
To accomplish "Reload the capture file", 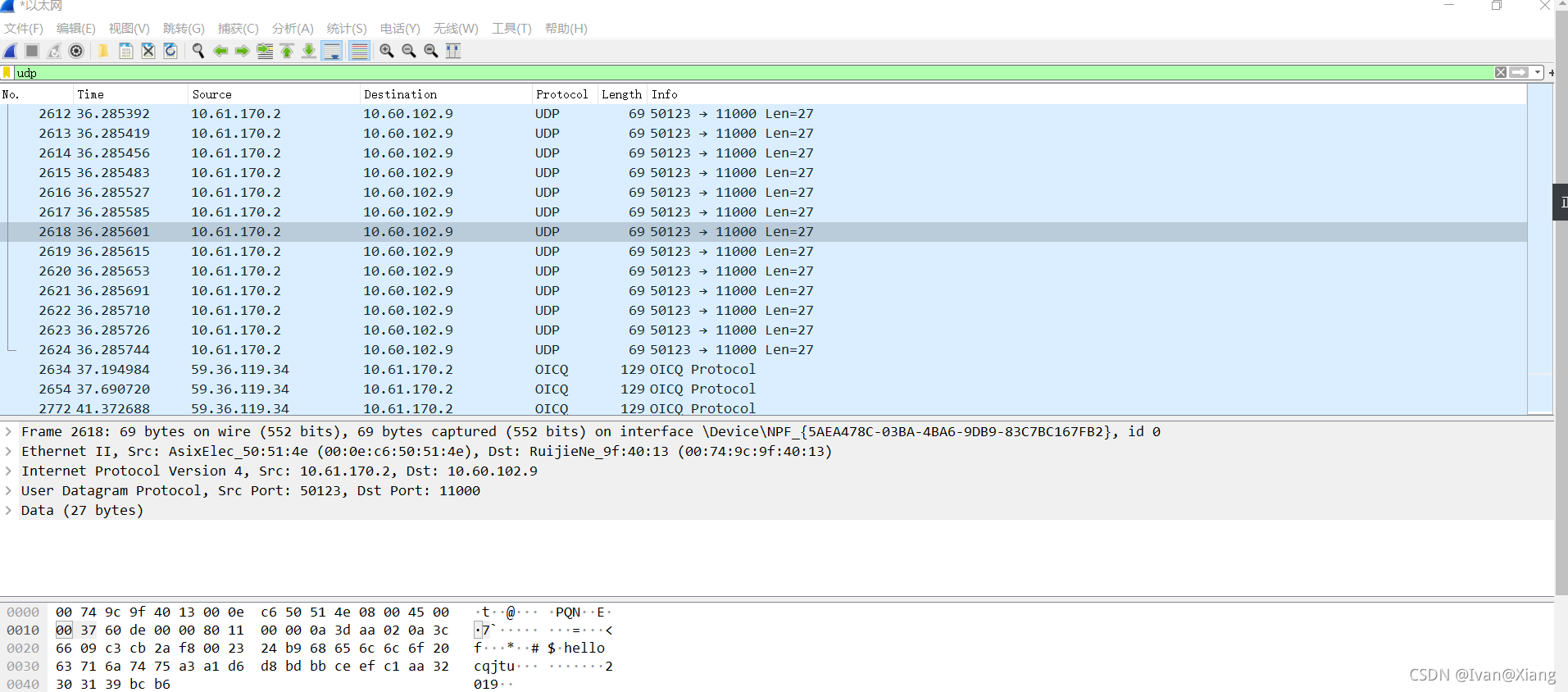I will point(170,51).
